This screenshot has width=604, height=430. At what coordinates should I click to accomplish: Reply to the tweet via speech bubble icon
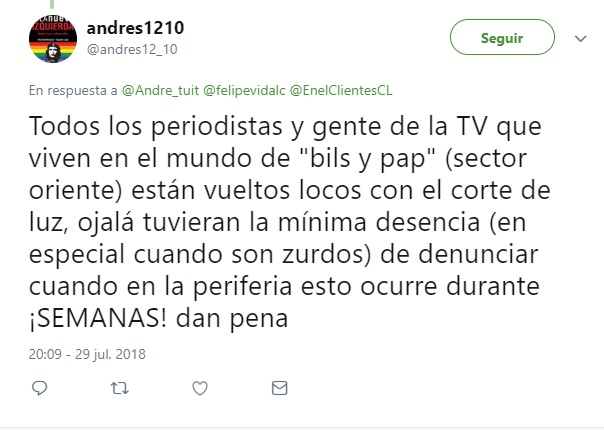point(39,388)
